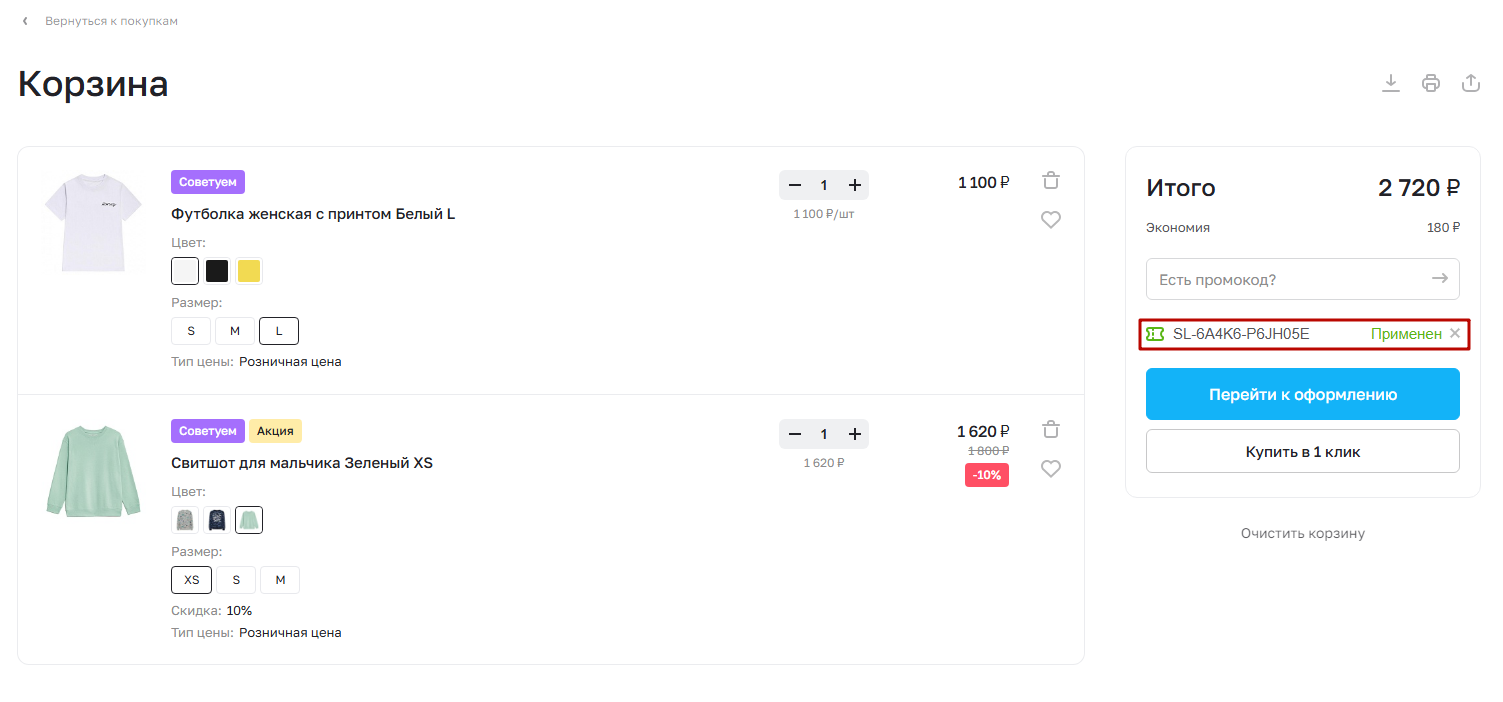Click Купить в 1 клик button

[1302, 452]
